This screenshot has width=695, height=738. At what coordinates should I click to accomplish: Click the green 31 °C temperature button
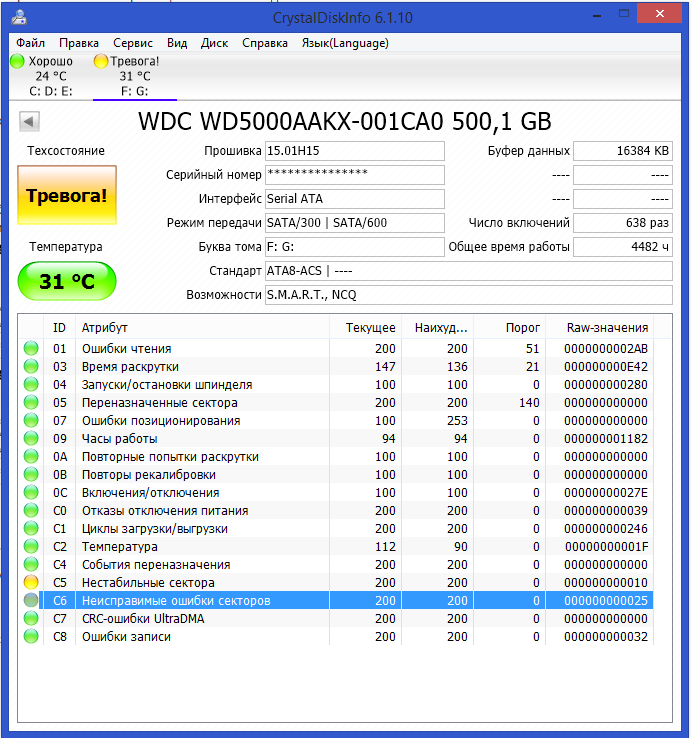(x=67, y=281)
